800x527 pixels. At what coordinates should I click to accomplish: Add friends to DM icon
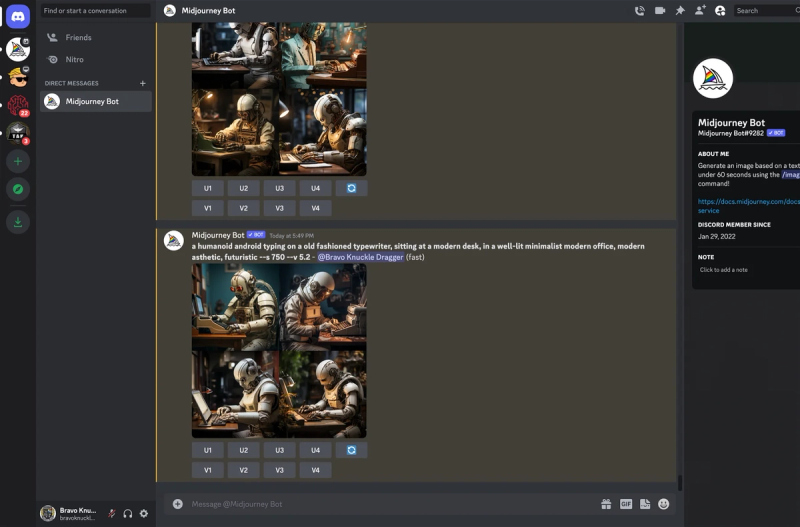[700, 11]
